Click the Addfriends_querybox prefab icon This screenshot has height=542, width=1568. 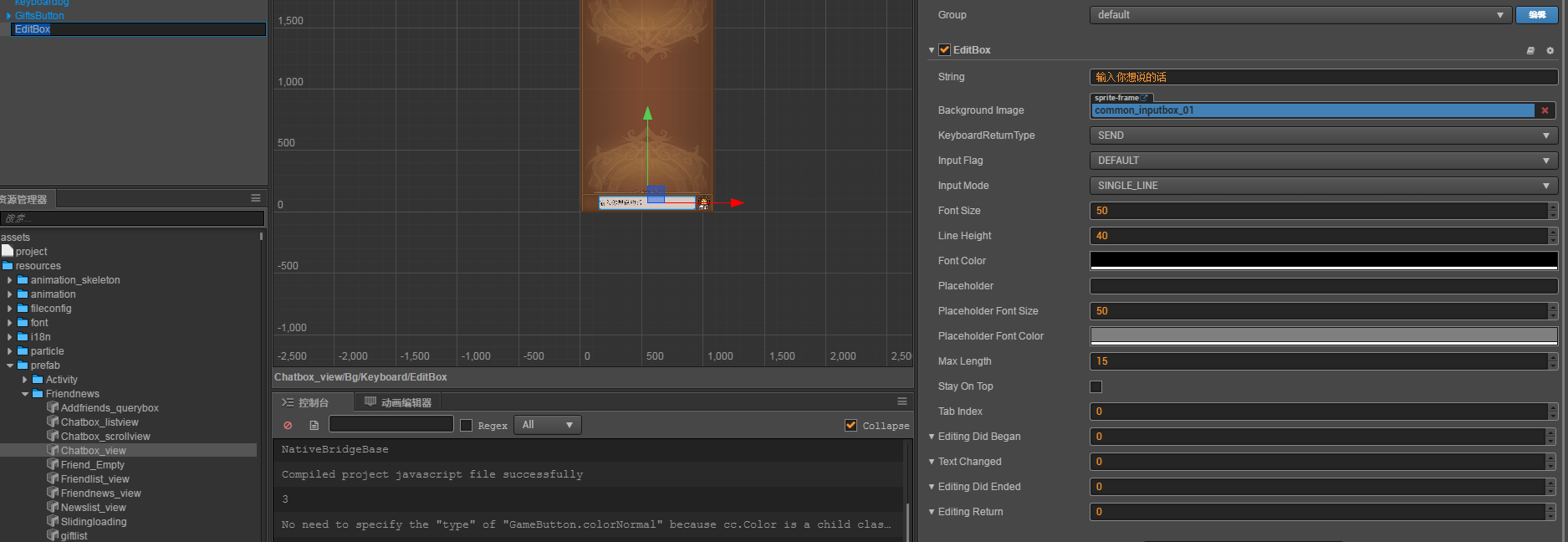[53, 407]
